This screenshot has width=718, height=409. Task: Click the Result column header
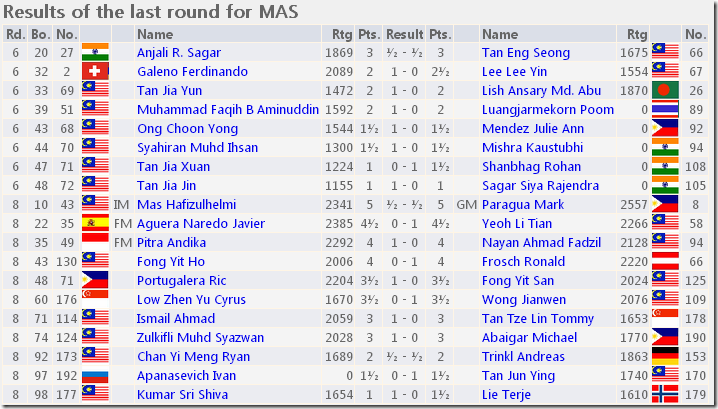pyautogui.click(x=404, y=34)
